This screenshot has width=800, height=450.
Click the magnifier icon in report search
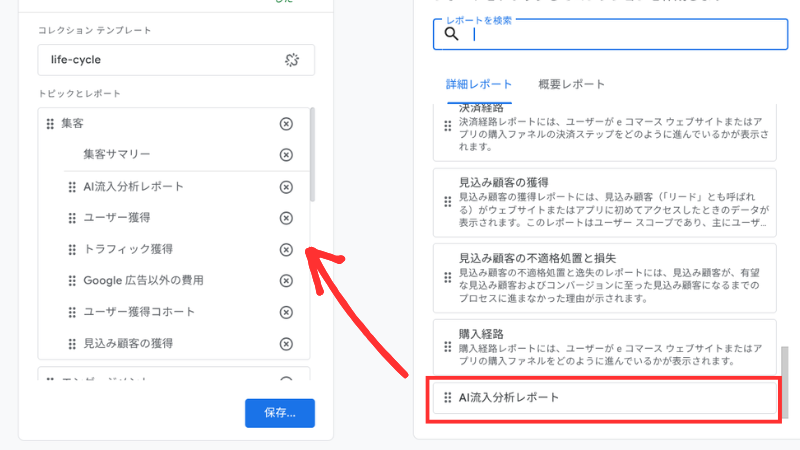451,34
